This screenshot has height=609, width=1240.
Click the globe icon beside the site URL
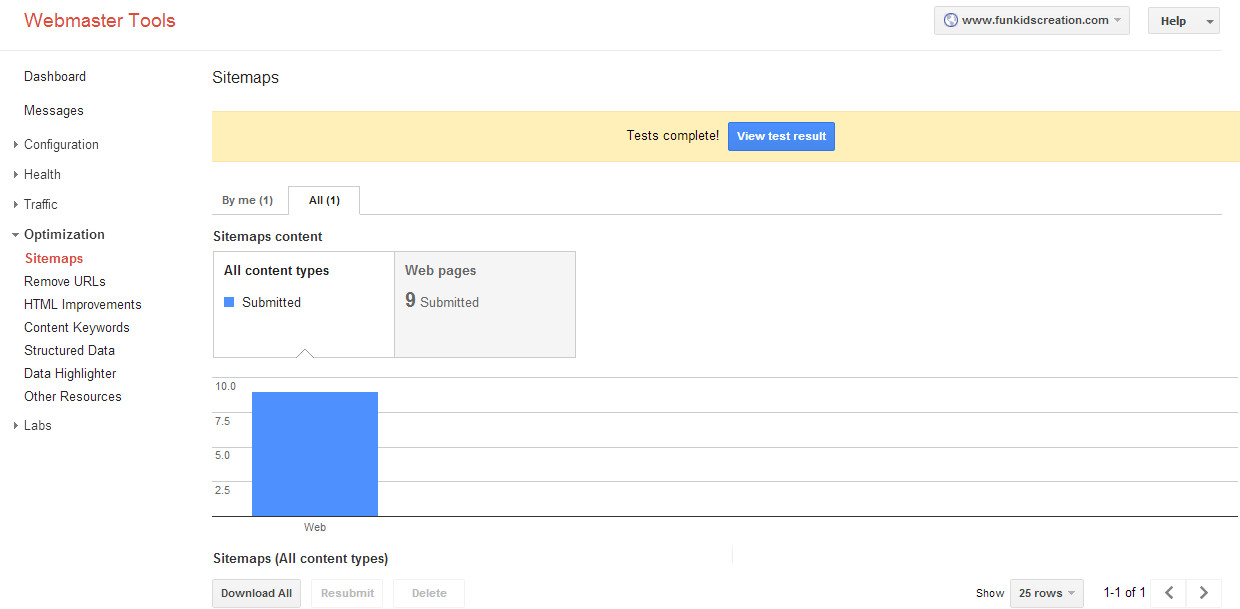[x=950, y=20]
